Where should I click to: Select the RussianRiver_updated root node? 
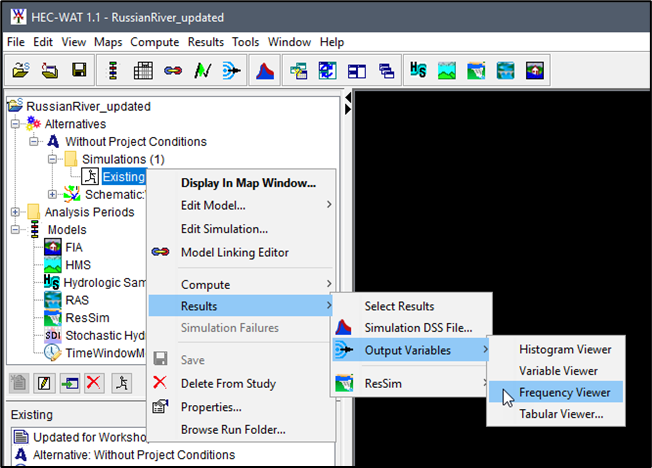[88, 106]
